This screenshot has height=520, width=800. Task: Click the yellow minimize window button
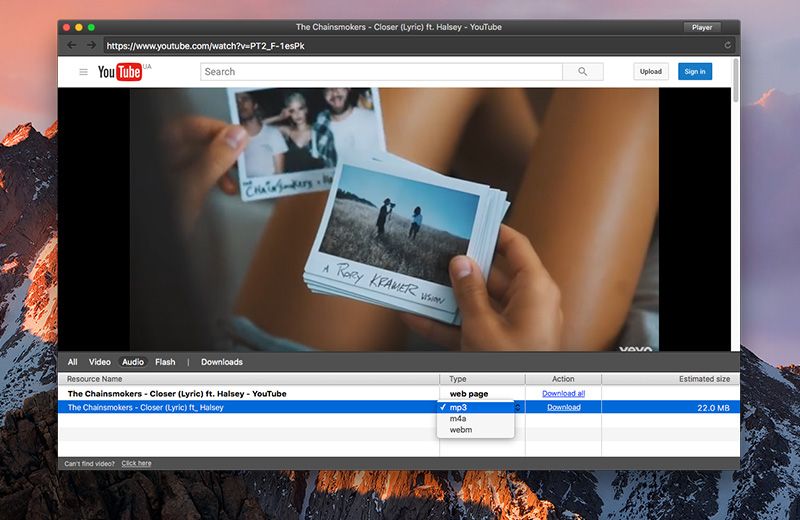point(79,27)
